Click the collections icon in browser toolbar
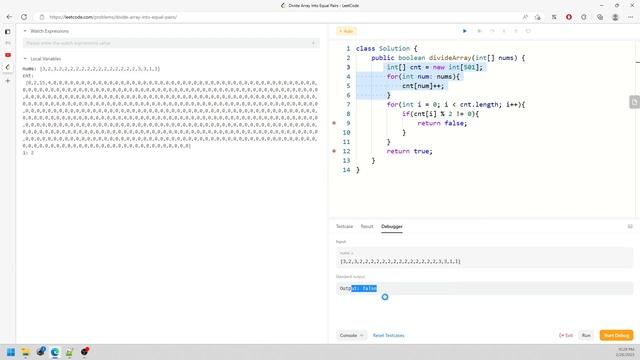The width and height of the screenshot is (640, 360). (x=600, y=17)
